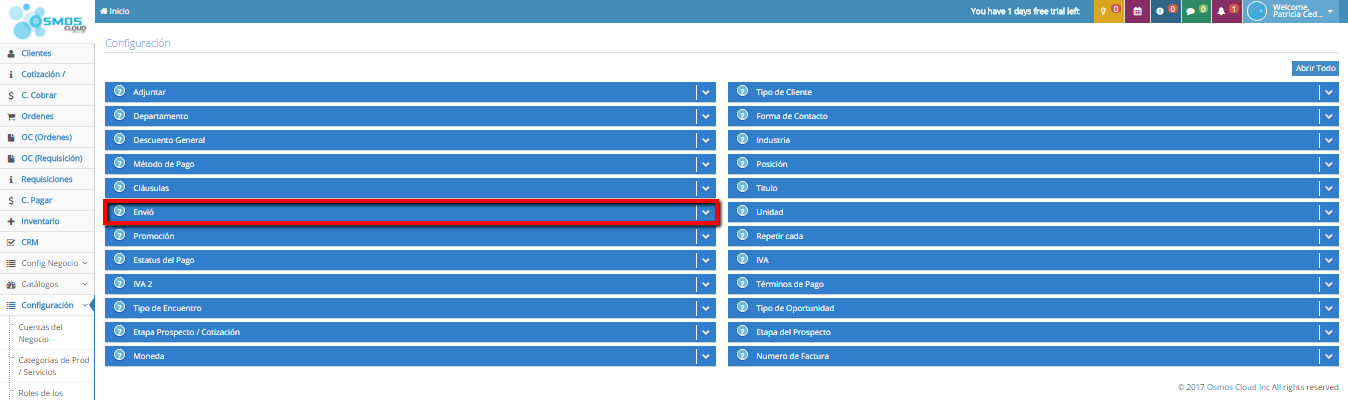
Task: Click the help icon beside Tipo de Cliente
Action: coord(742,91)
